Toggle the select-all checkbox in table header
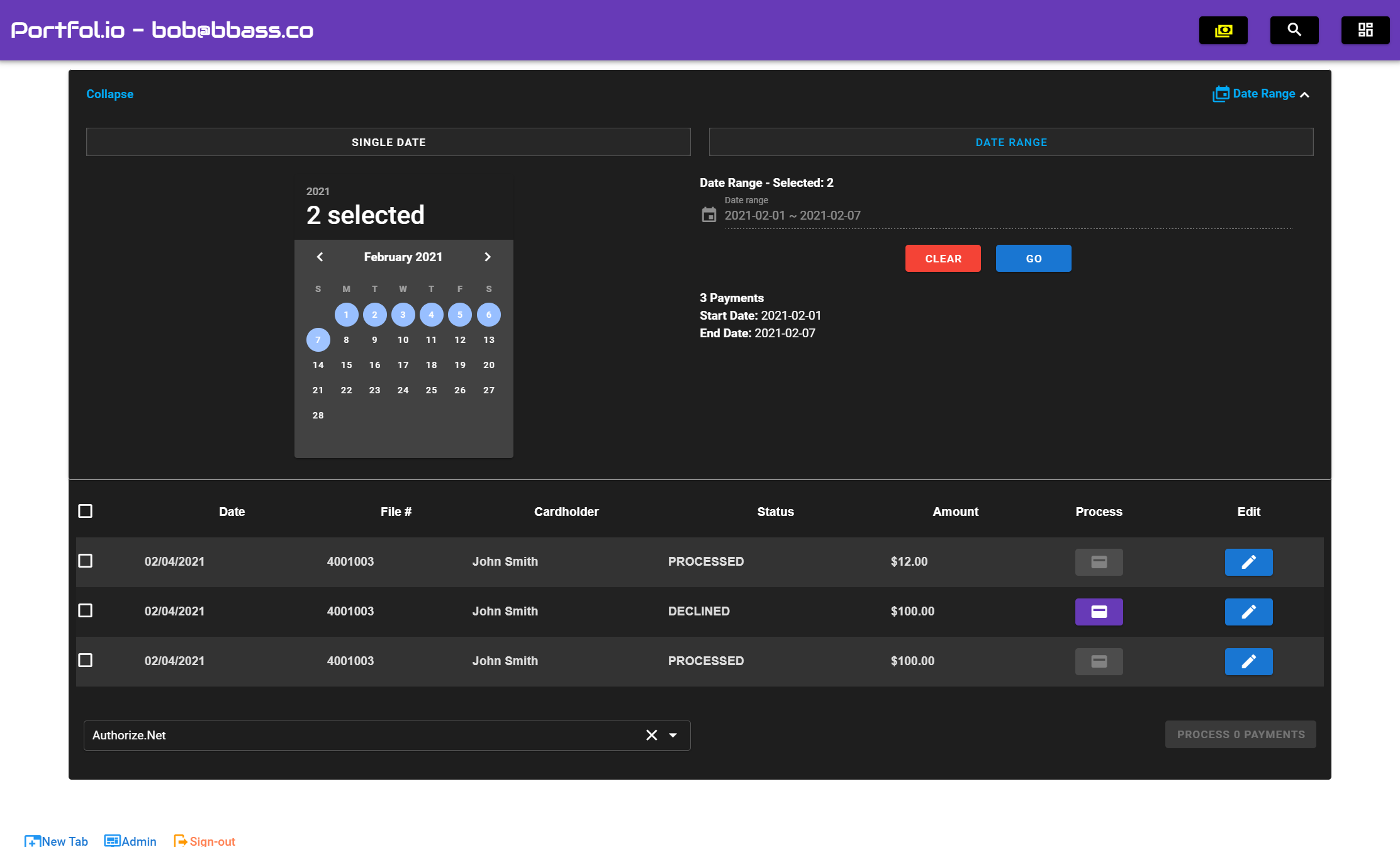Image resolution: width=1400 pixels, height=847 pixels. click(x=86, y=511)
